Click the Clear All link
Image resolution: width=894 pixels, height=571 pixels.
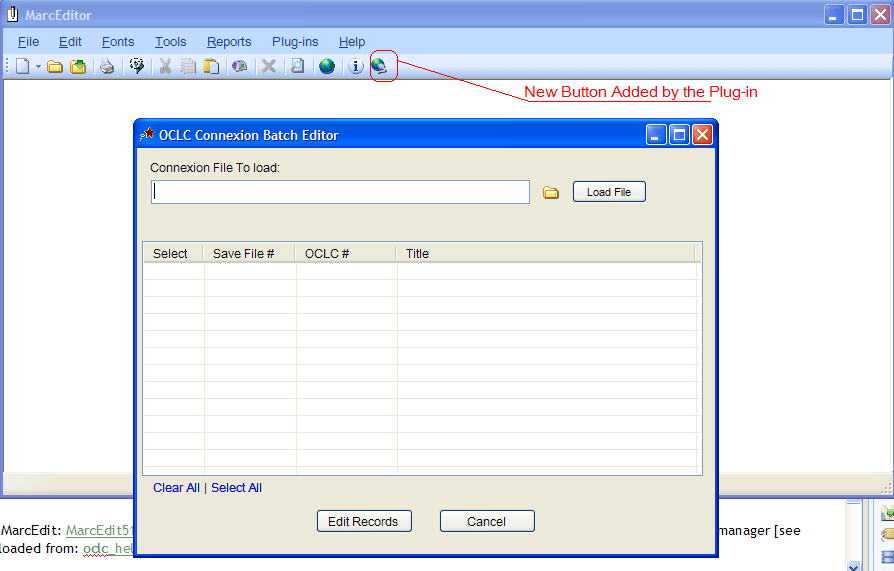point(176,488)
